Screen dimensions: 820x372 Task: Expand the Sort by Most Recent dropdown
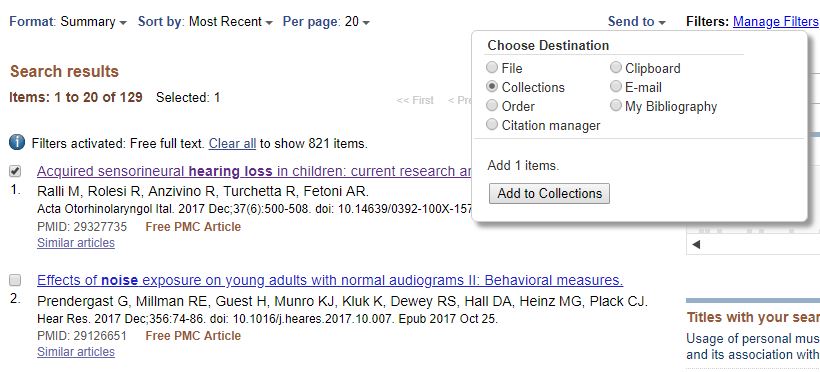205,21
